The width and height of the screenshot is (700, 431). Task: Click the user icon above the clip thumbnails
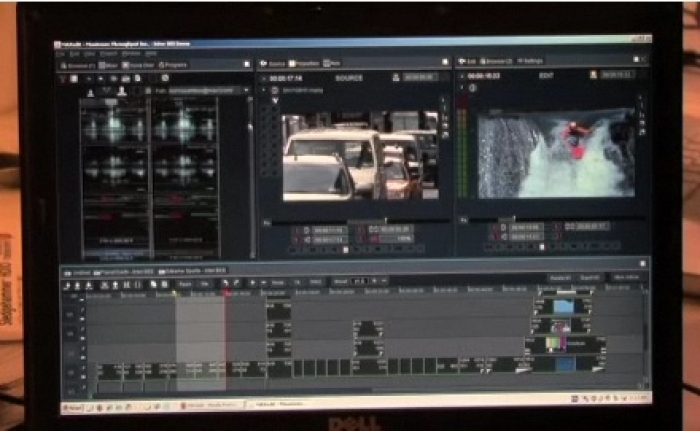click(121, 90)
